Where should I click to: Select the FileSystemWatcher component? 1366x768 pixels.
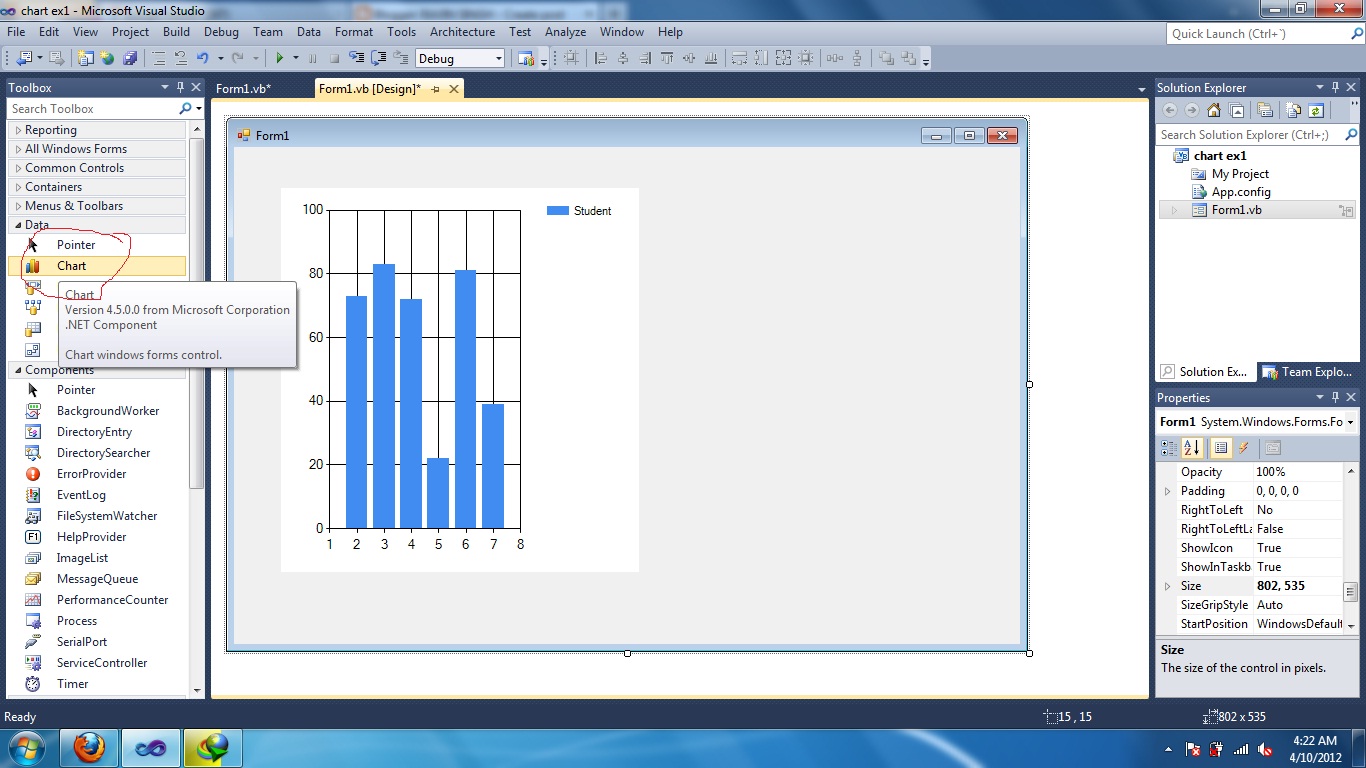pyautogui.click(x=97, y=516)
